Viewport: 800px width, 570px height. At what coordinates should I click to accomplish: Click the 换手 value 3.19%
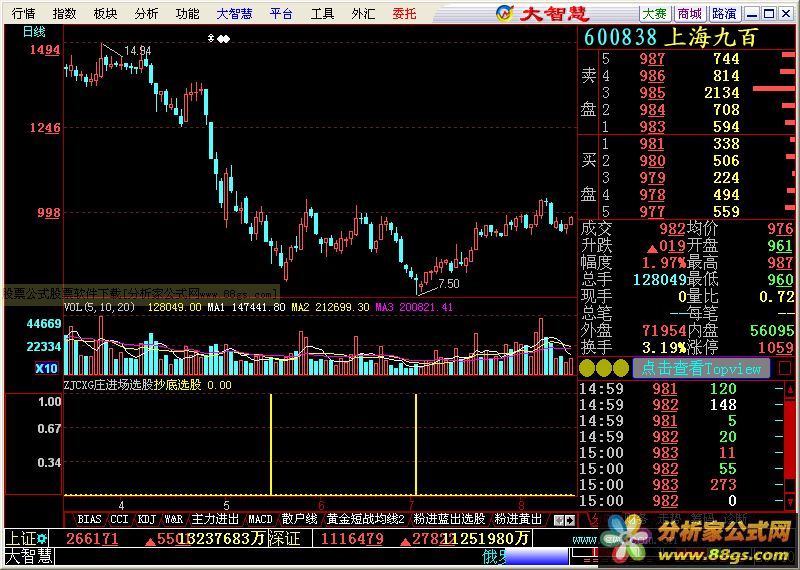664,348
